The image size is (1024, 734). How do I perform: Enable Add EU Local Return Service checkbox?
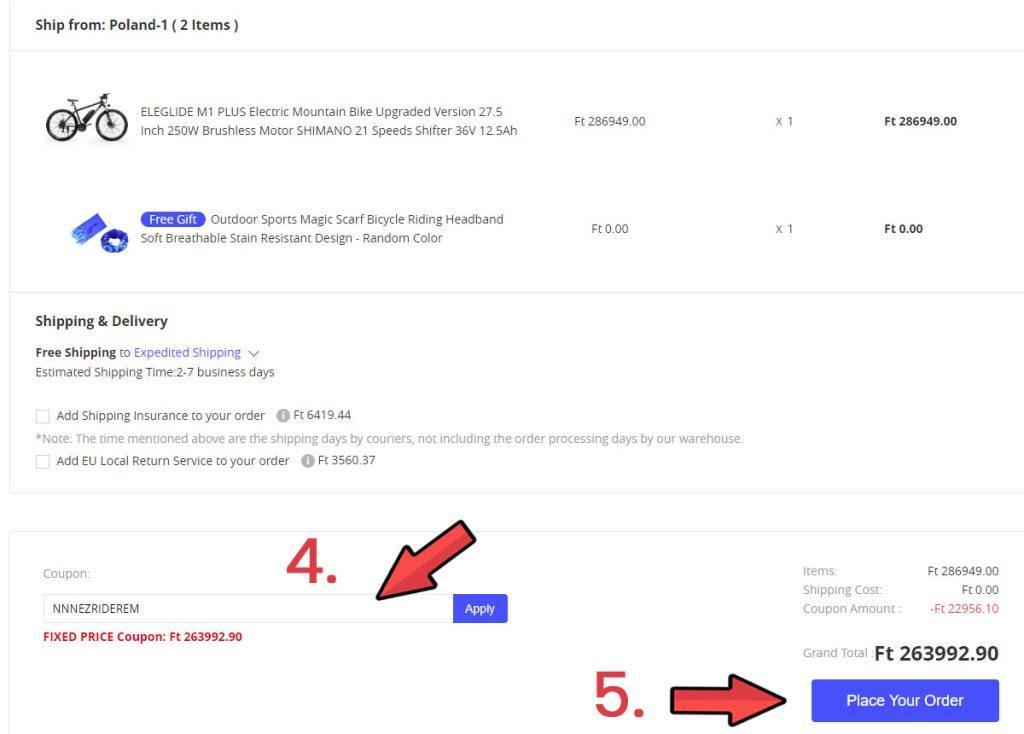(x=42, y=462)
